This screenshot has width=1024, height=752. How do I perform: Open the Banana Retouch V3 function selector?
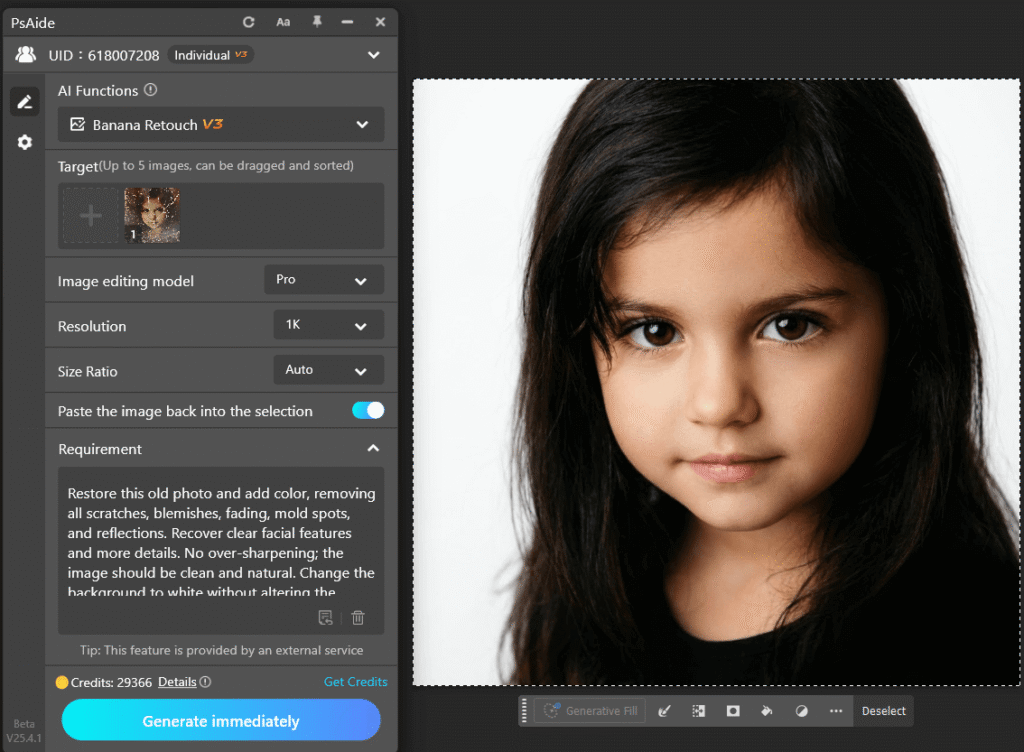click(221, 125)
